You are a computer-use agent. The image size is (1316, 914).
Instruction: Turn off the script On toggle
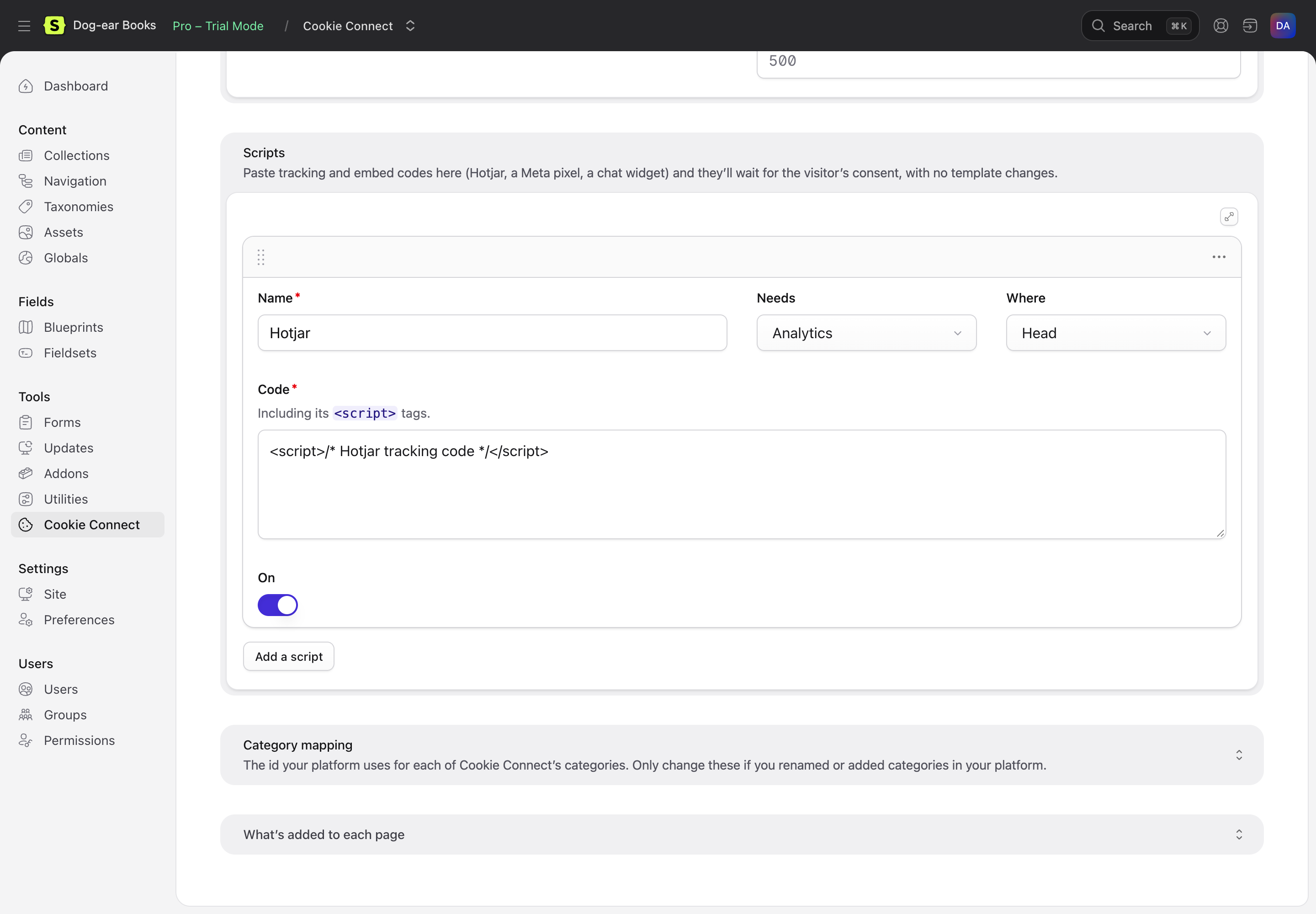click(x=278, y=605)
